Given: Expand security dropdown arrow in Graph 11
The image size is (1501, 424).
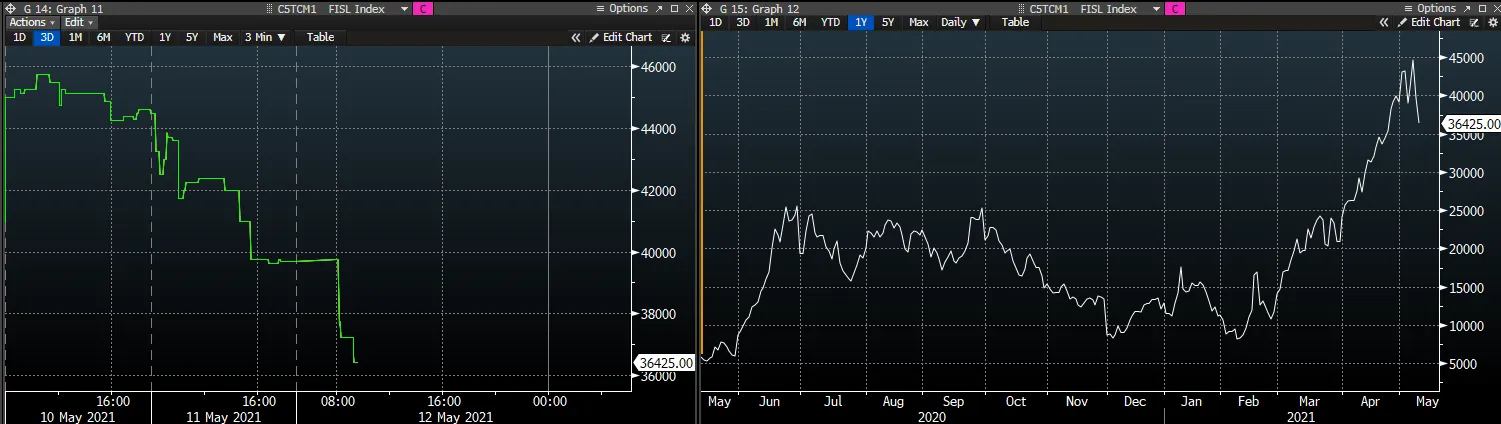Looking at the screenshot, I should click(404, 8).
